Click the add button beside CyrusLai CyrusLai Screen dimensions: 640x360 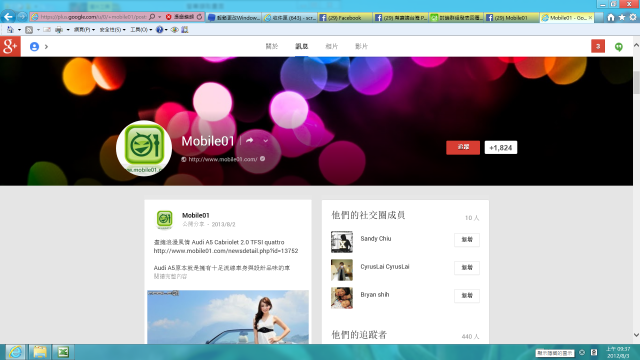tap(467, 267)
